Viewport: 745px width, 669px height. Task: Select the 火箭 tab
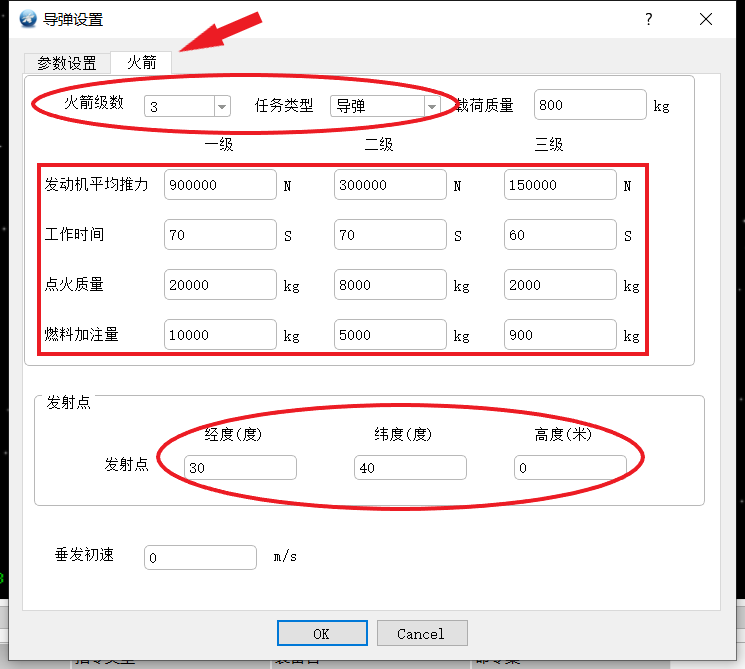pyautogui.click(x=141, y=62)
